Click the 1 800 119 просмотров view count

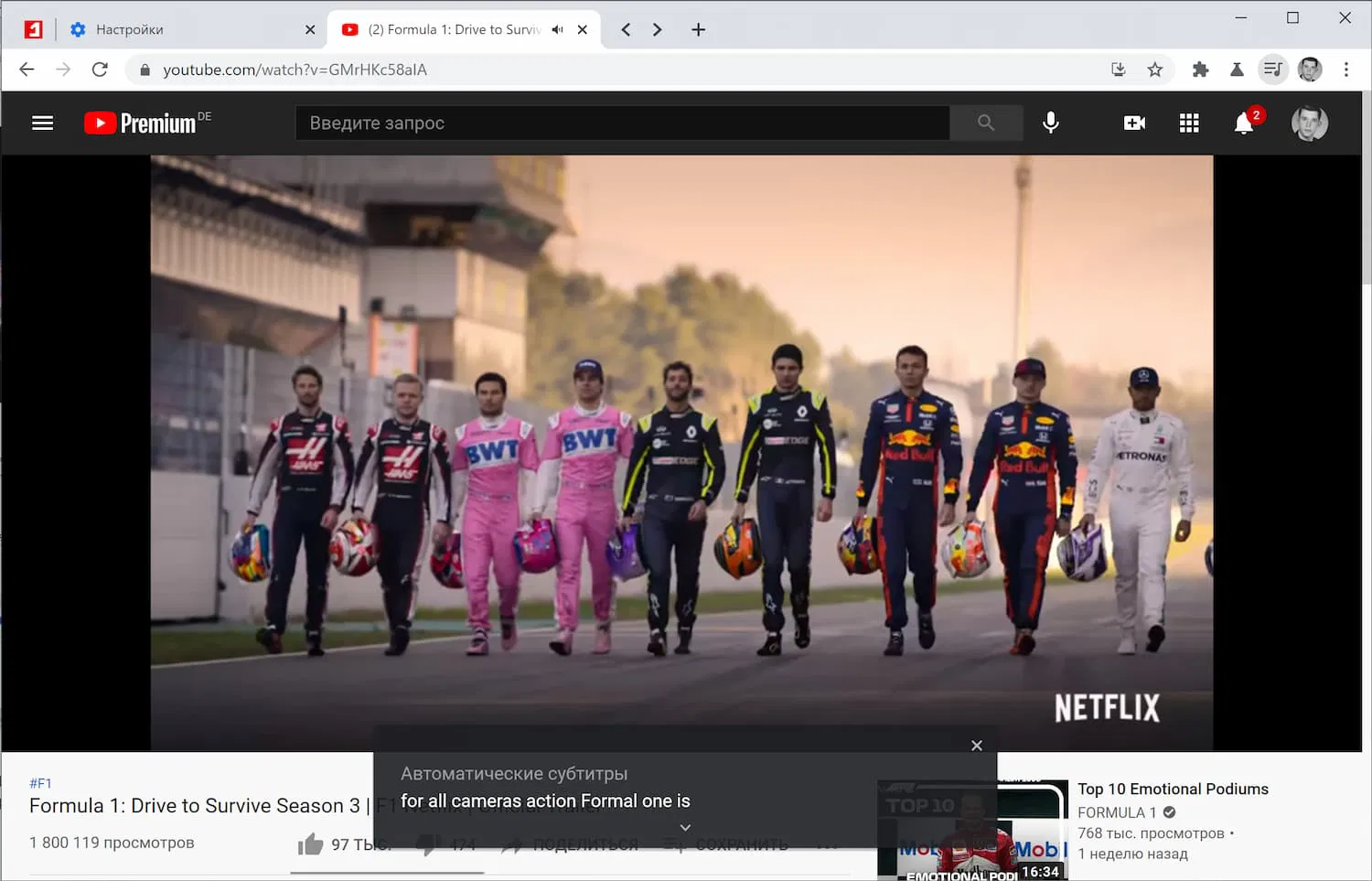[x=112, y=843]
